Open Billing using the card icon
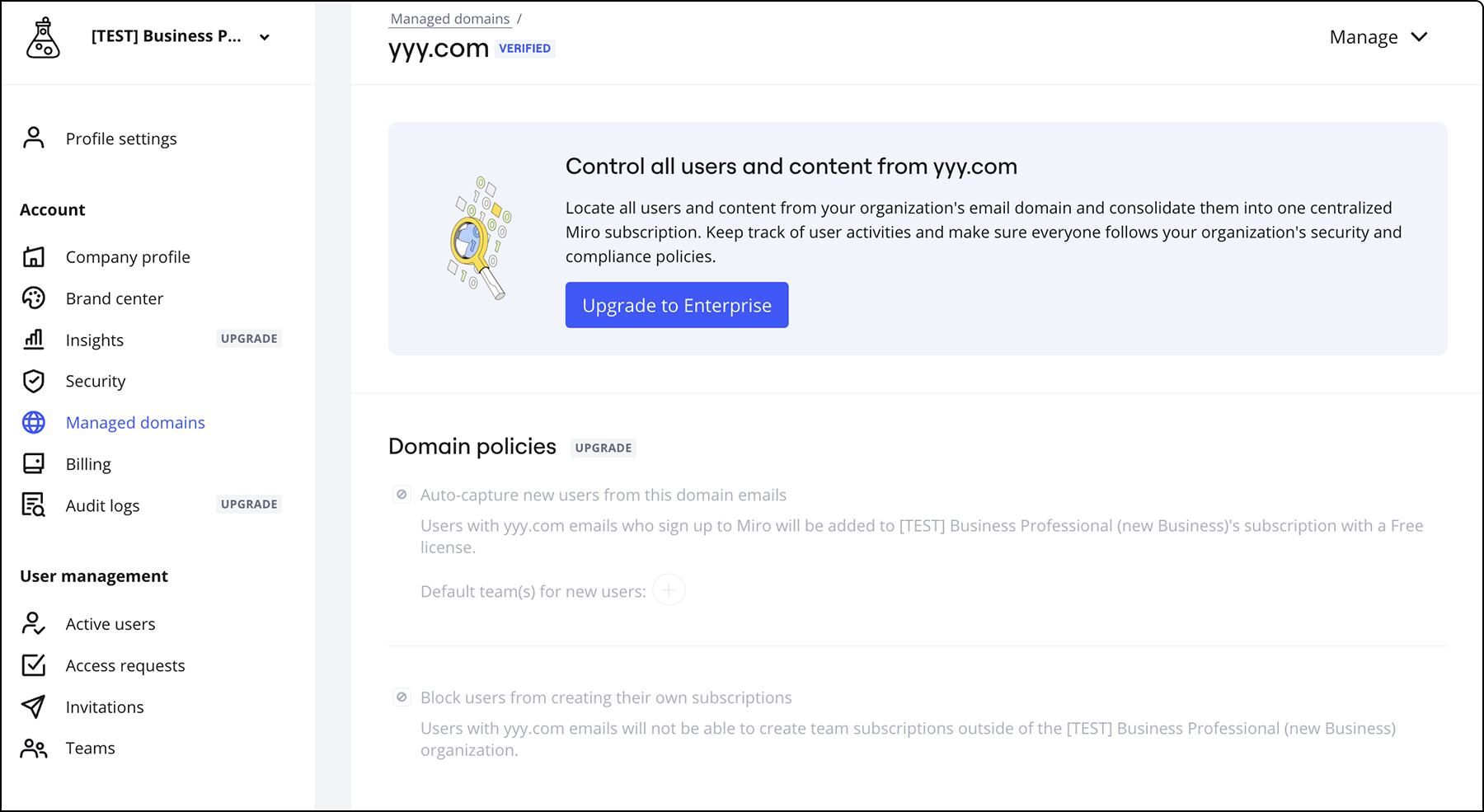Image resolution: width=1484 pixels, height=812 pixels. pyautogui.click(x=33, y=463)
